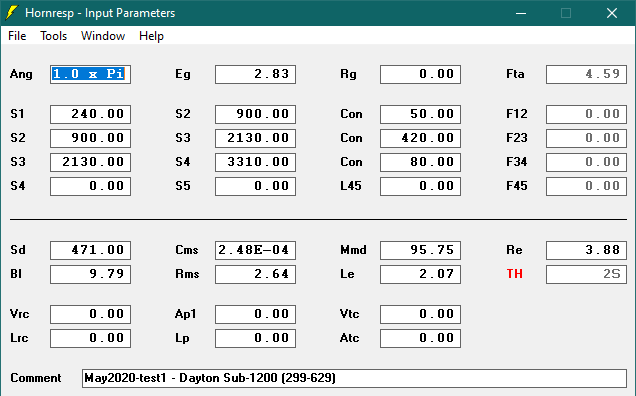Click the Re field showing 3.88
This screenshot has height=396, width=636.
pos(586,250)
